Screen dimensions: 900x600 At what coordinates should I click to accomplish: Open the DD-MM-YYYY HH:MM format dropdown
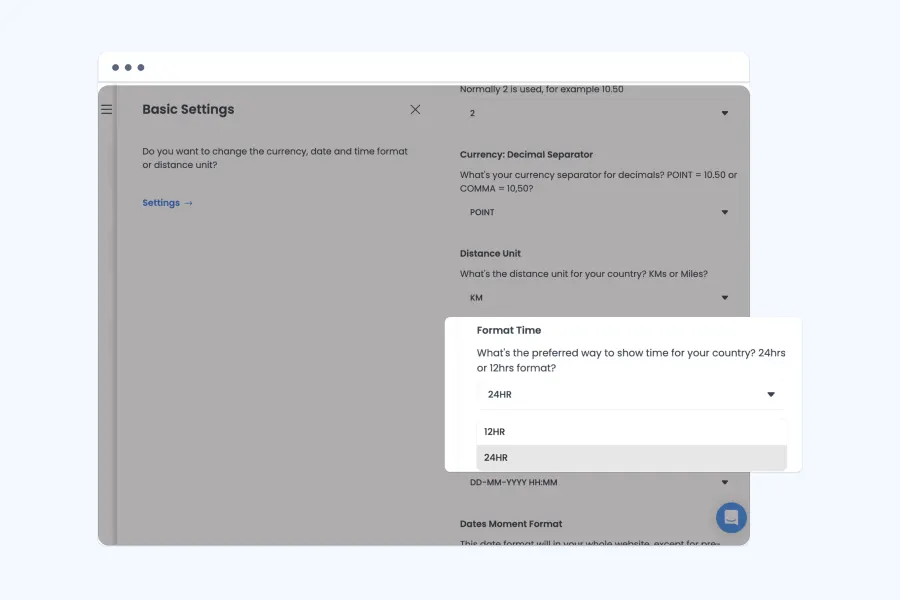[599, 482]
